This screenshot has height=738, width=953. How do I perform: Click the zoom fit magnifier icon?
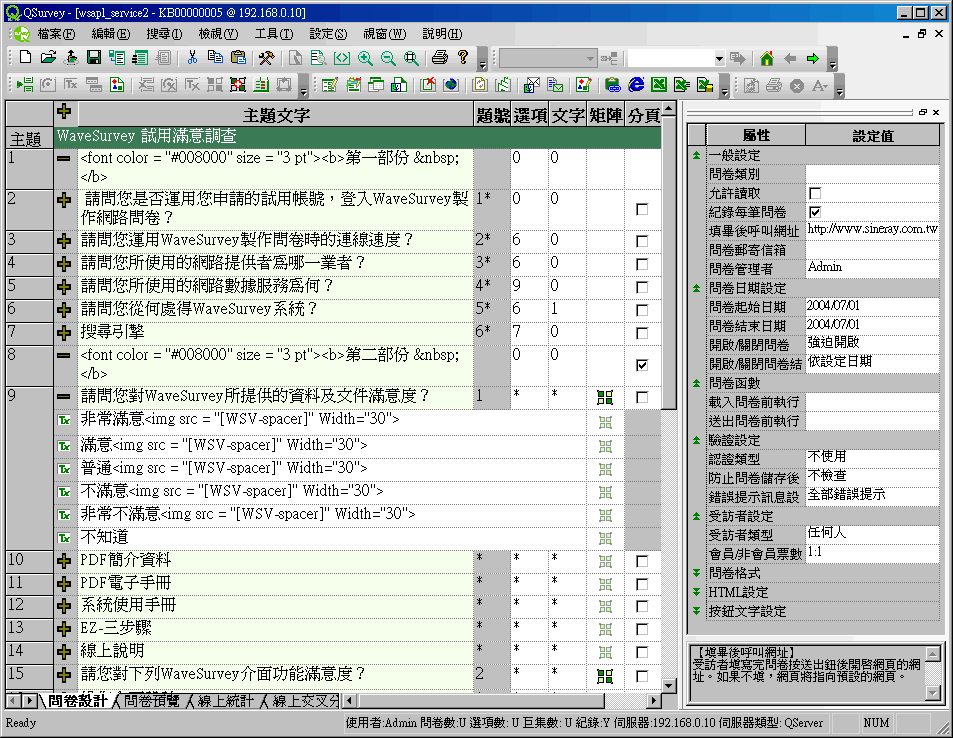(x=411, y=58)
